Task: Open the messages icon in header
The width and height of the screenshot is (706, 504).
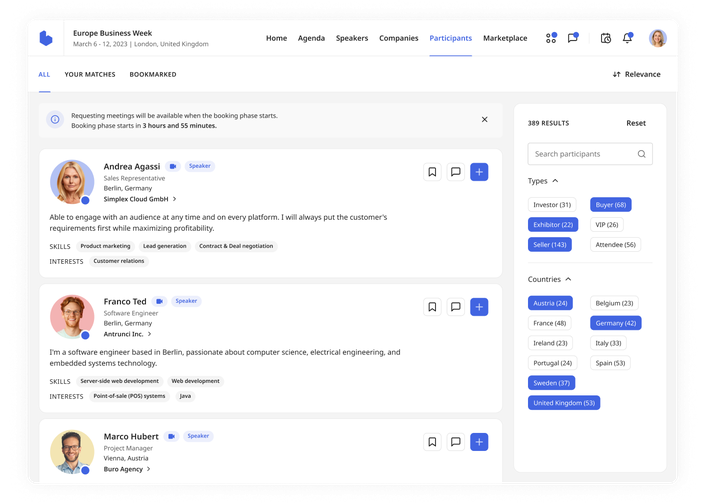Action: pyautogui.click(x=573, y=39)
